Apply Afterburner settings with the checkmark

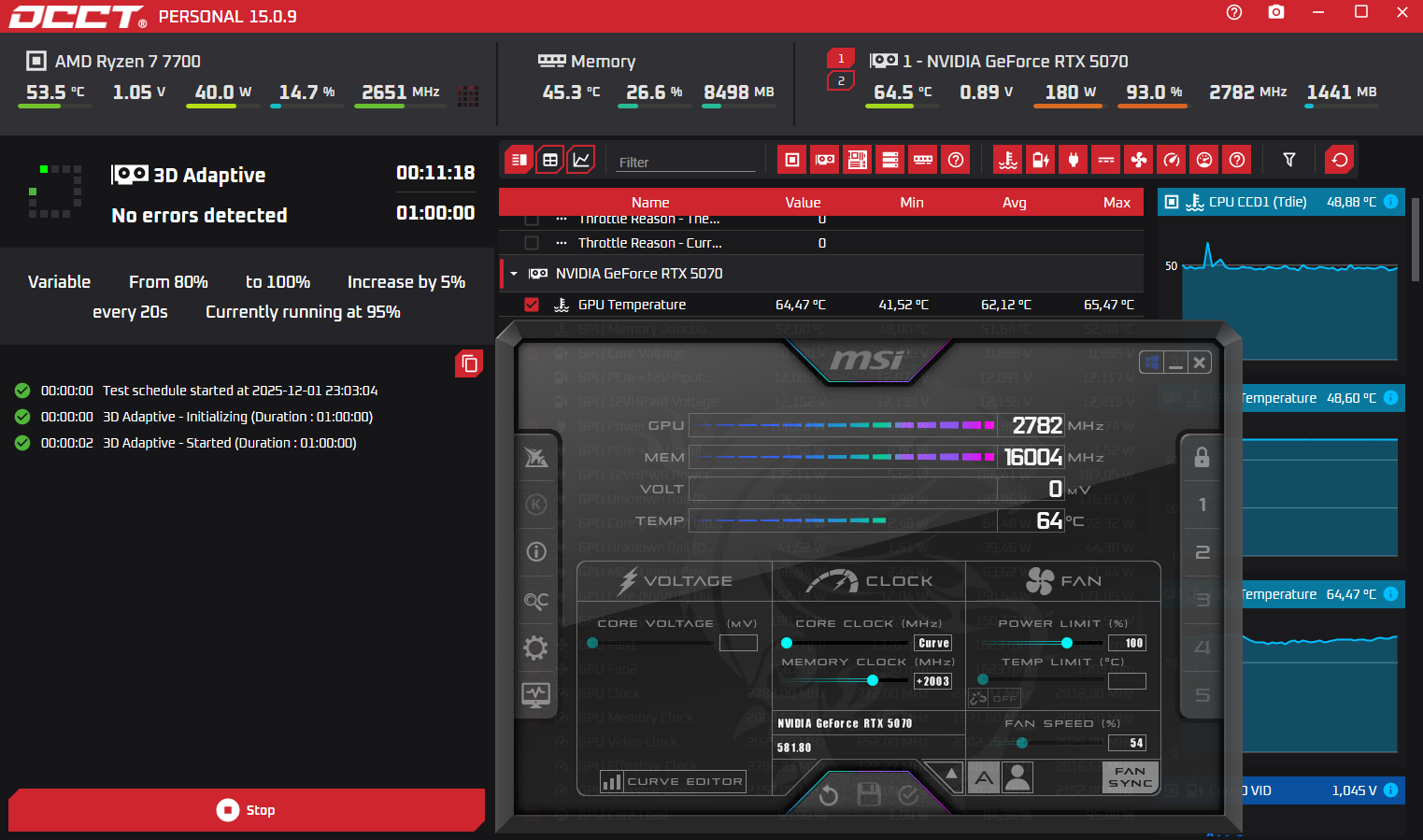click(x=908, y=795)
